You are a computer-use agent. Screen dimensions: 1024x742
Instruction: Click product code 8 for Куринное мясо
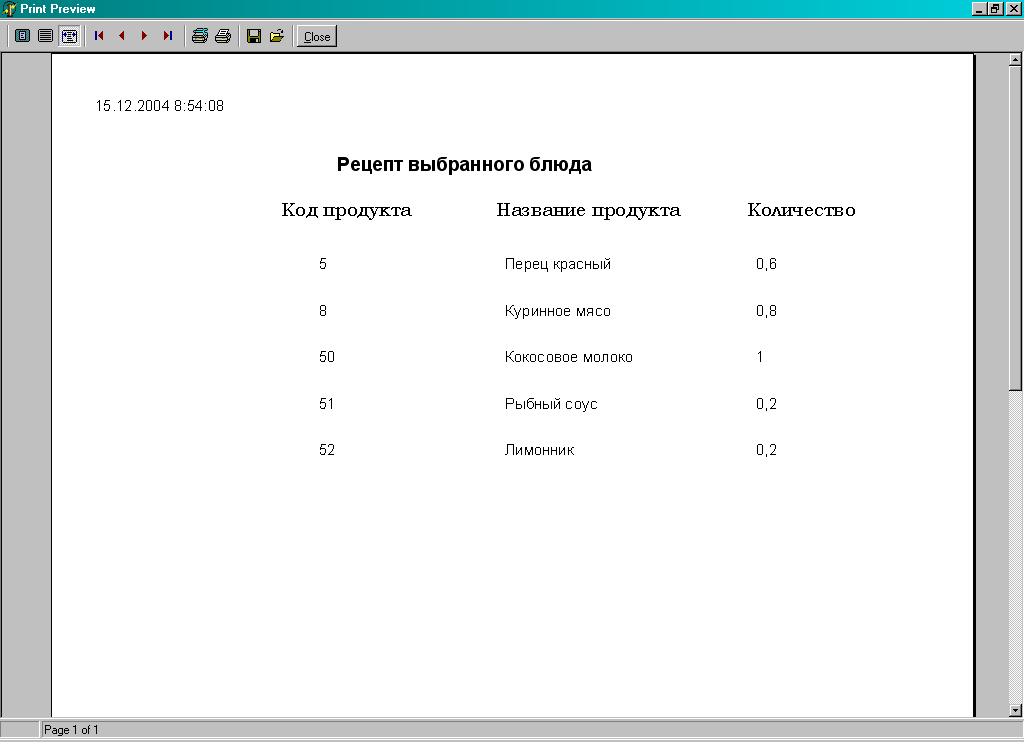pyautogui.click(x=323, y=311)
